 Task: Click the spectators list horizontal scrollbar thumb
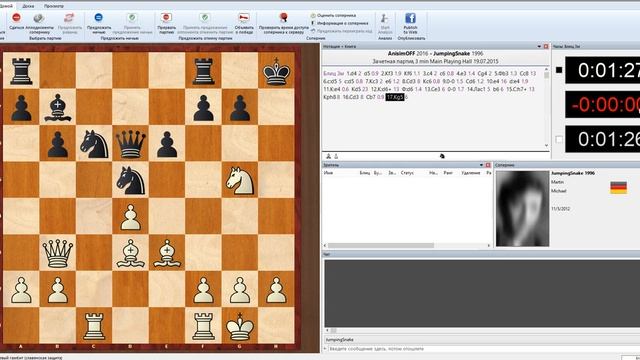pos(381,246)
